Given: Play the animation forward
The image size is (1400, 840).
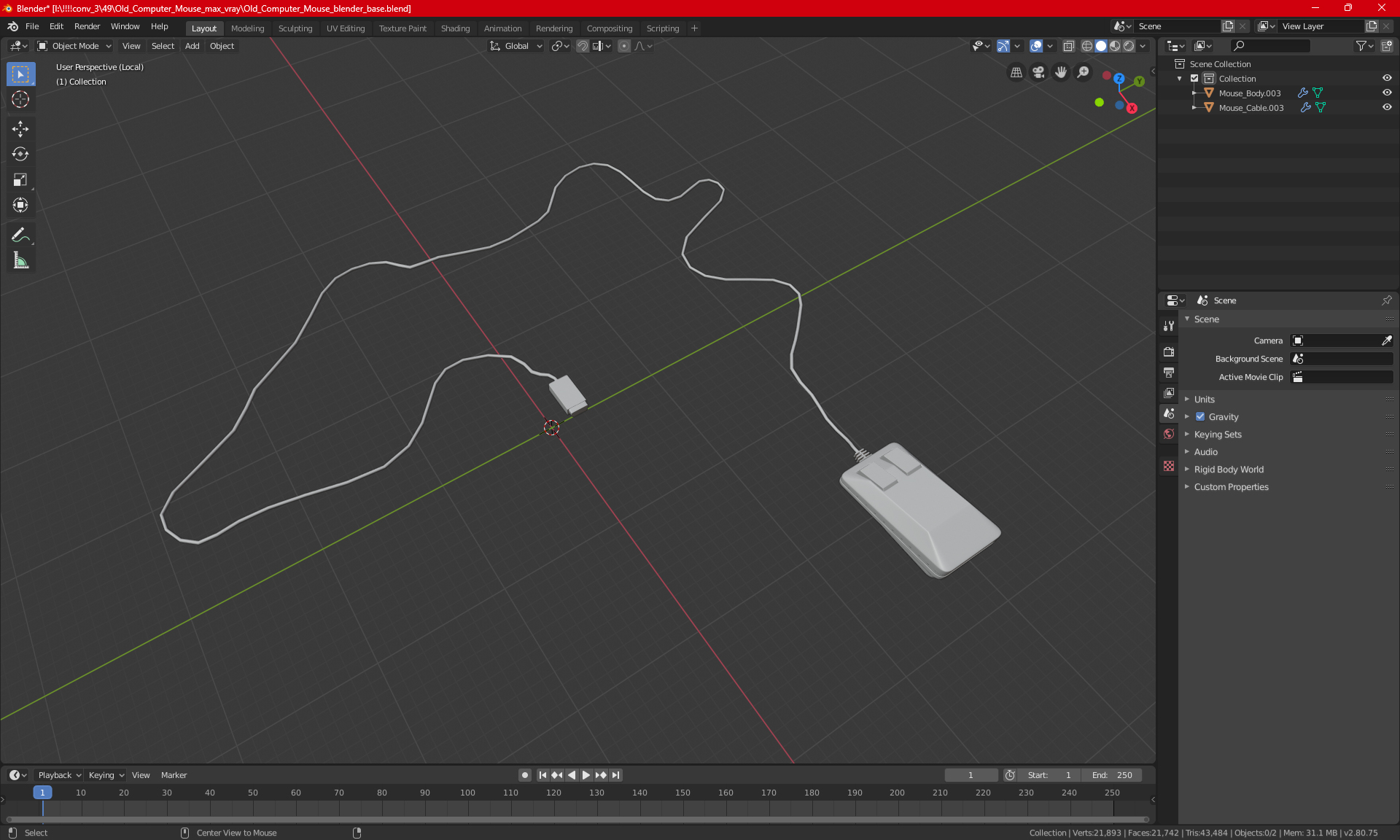Looking at the screenshot, I should (x=586, y=775).
